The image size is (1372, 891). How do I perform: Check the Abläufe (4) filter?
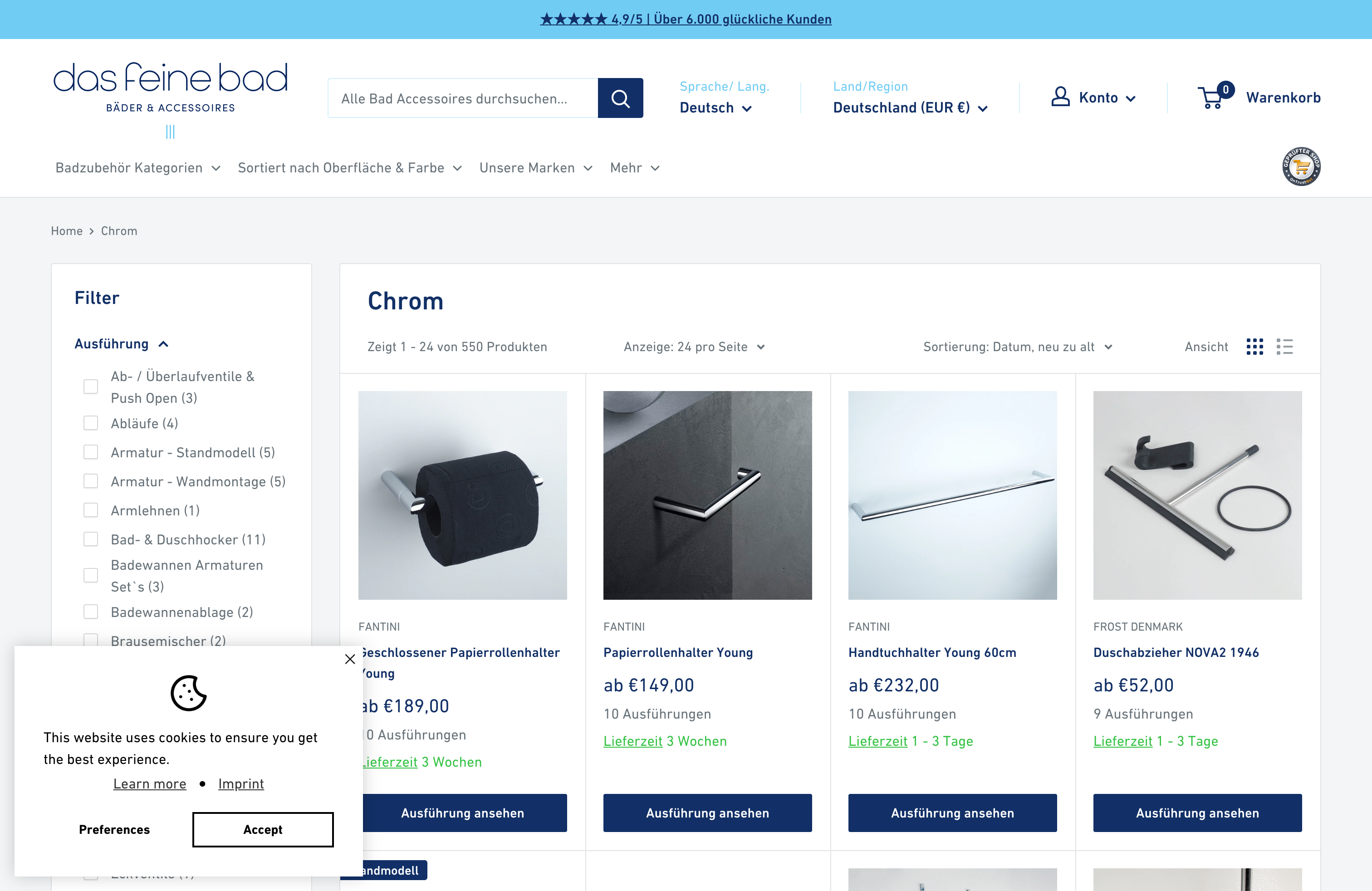click(x=90, y=422)
